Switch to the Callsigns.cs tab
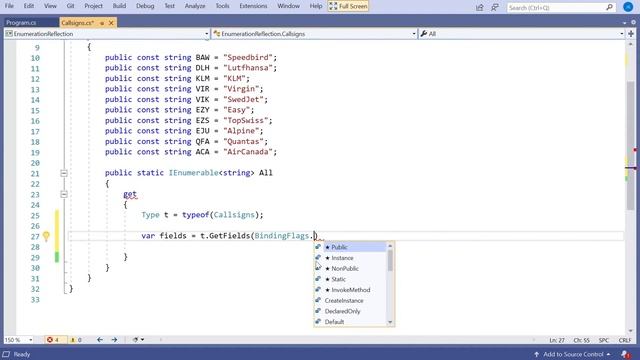The width and height of the screenshot is (640, 360). (78, 23)
